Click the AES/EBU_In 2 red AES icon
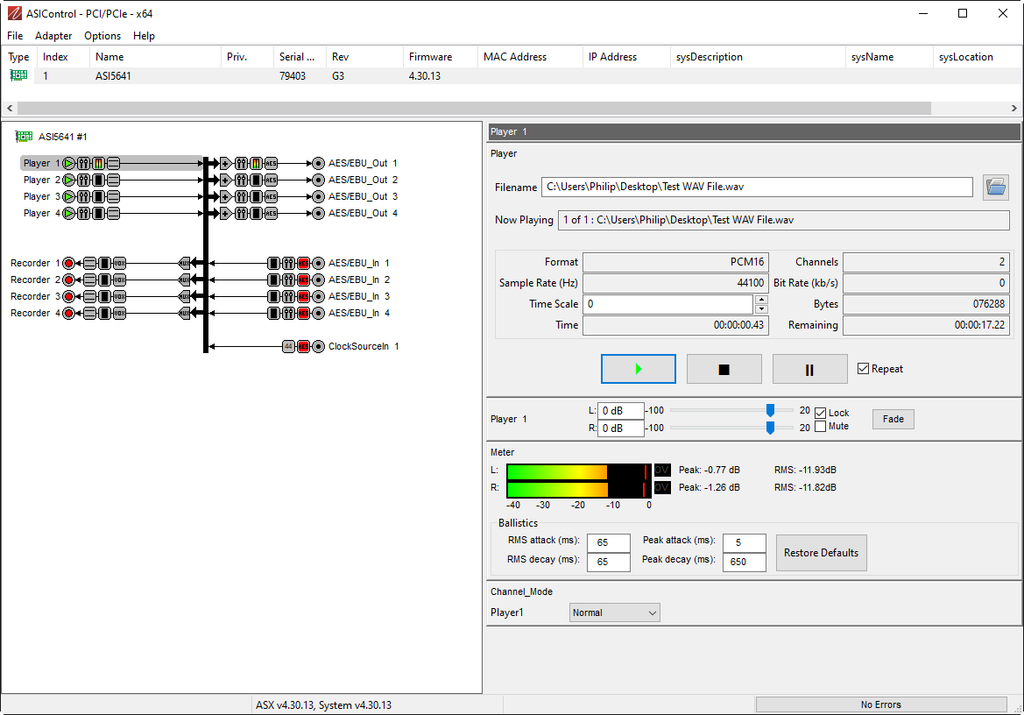 coord(303,280)
